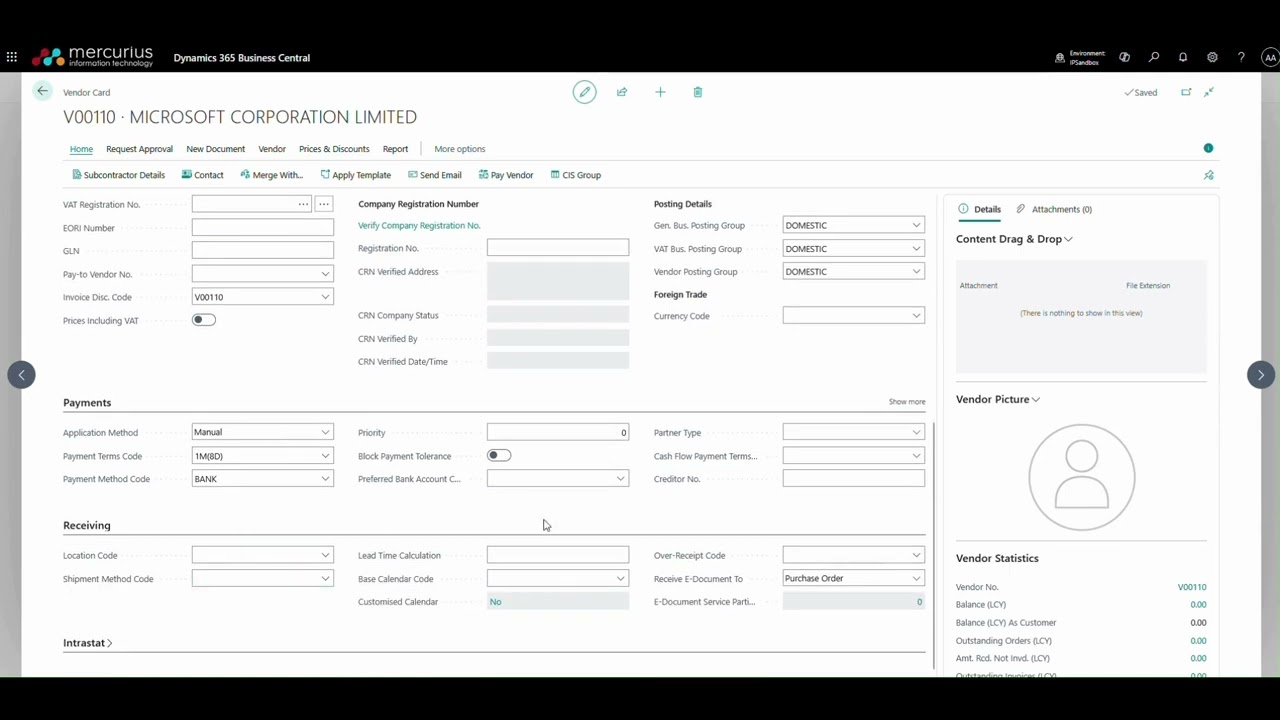
Task: Open help question mark icon
Action: (x=1241, y=58)
